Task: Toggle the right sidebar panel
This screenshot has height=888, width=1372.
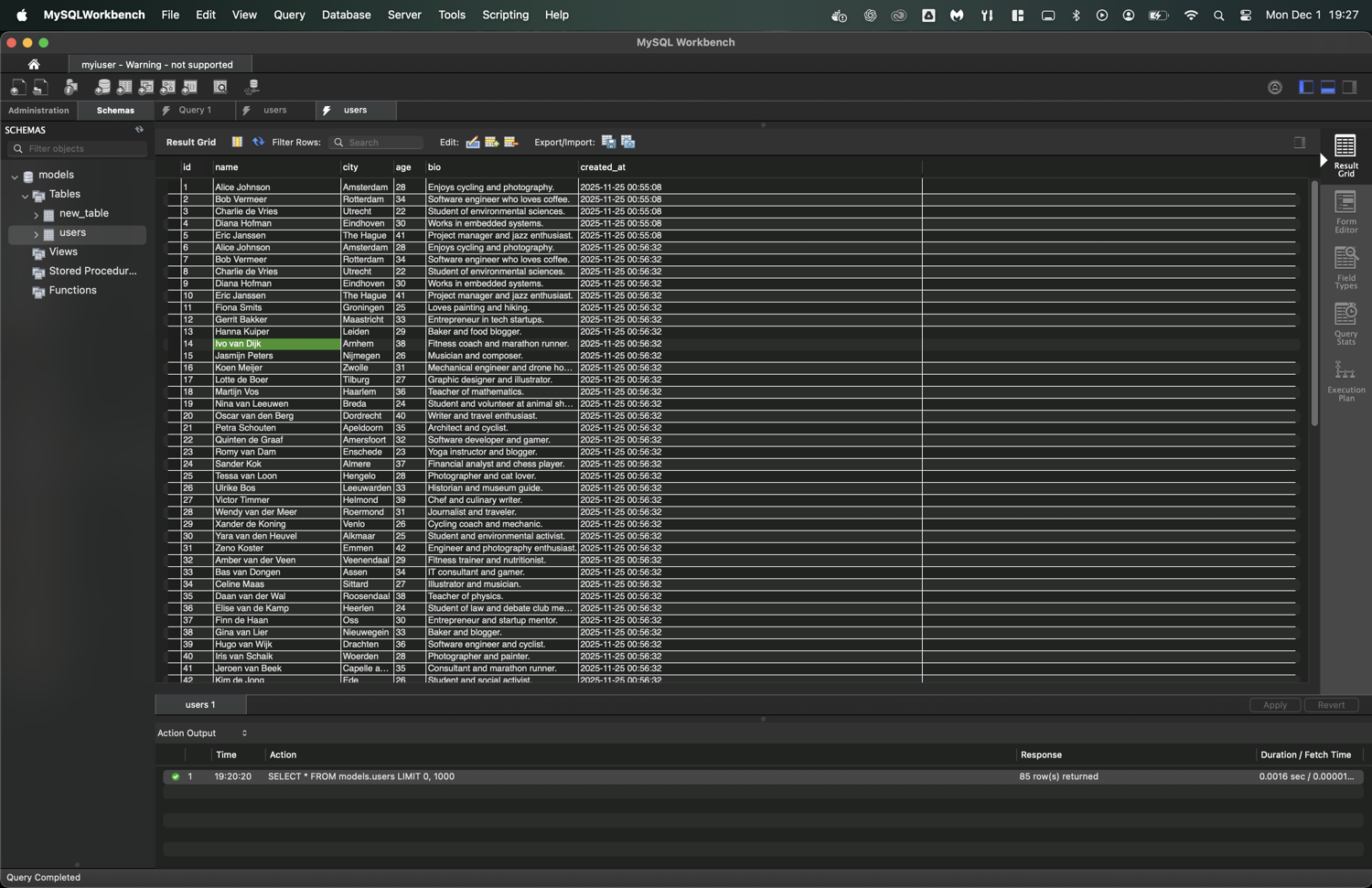Action: point(1350,87)
